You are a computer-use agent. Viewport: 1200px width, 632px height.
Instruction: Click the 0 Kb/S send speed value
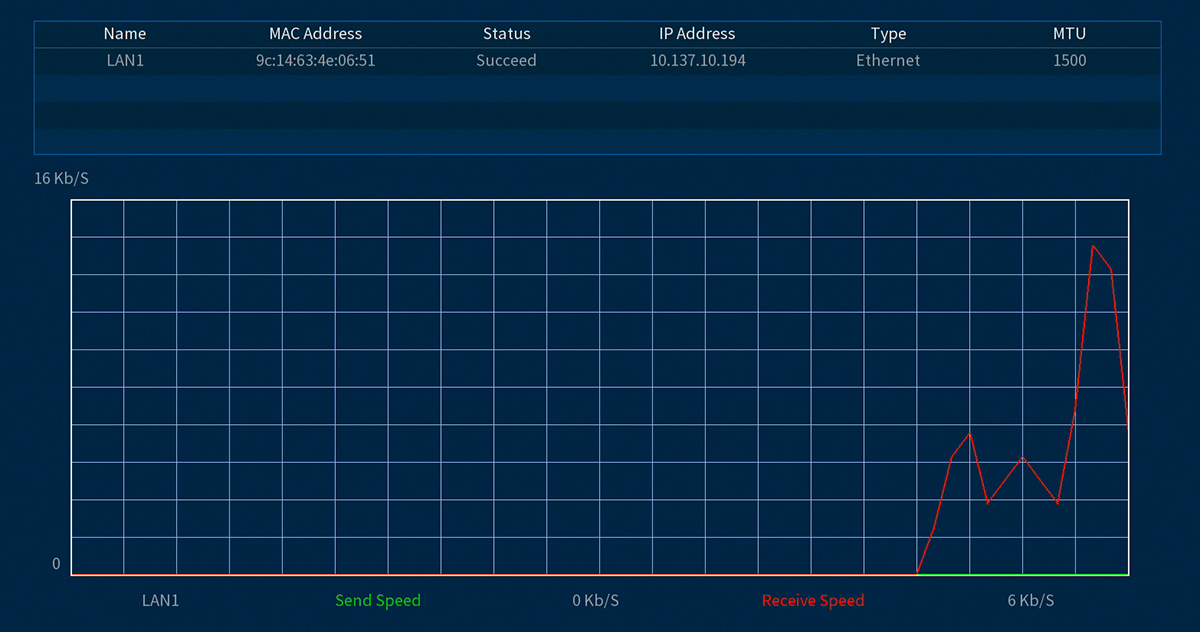pos(596,601)
